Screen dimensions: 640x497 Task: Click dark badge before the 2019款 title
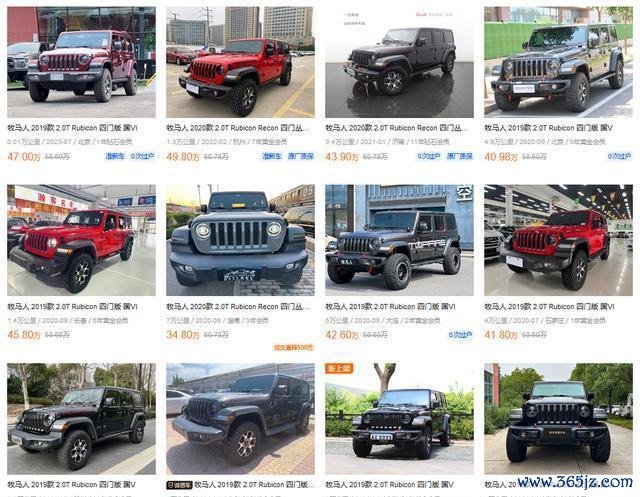point(179,485)
